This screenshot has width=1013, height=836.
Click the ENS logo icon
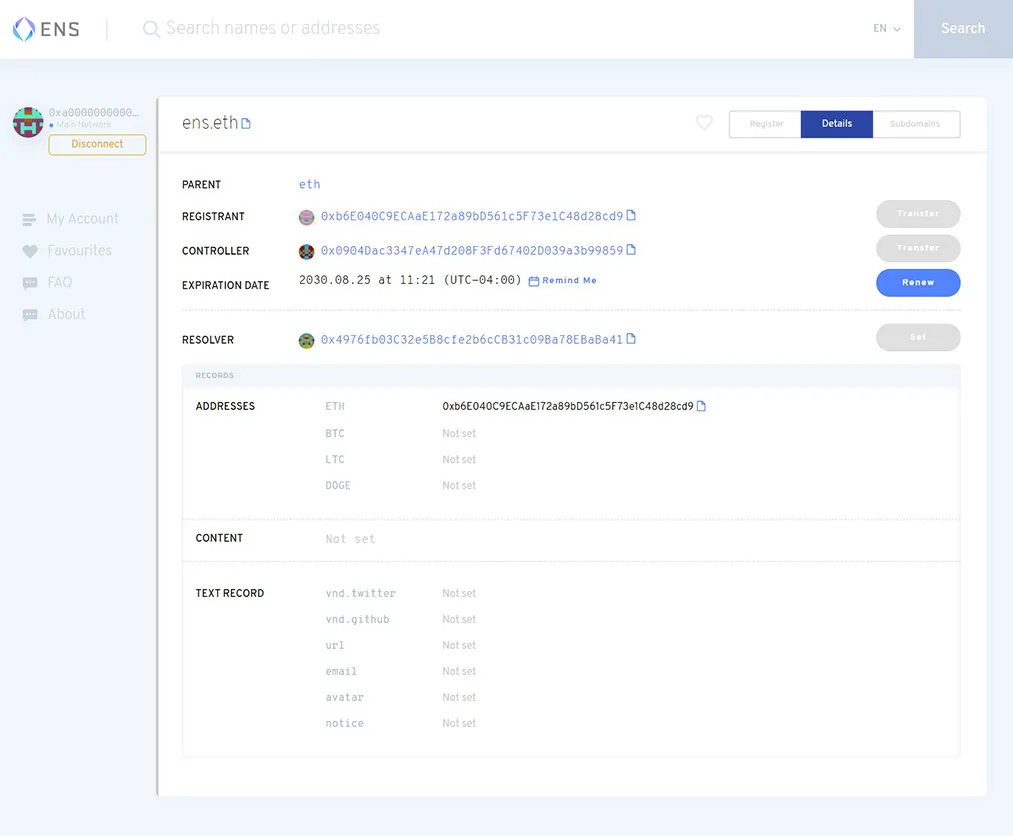[24, 29]
